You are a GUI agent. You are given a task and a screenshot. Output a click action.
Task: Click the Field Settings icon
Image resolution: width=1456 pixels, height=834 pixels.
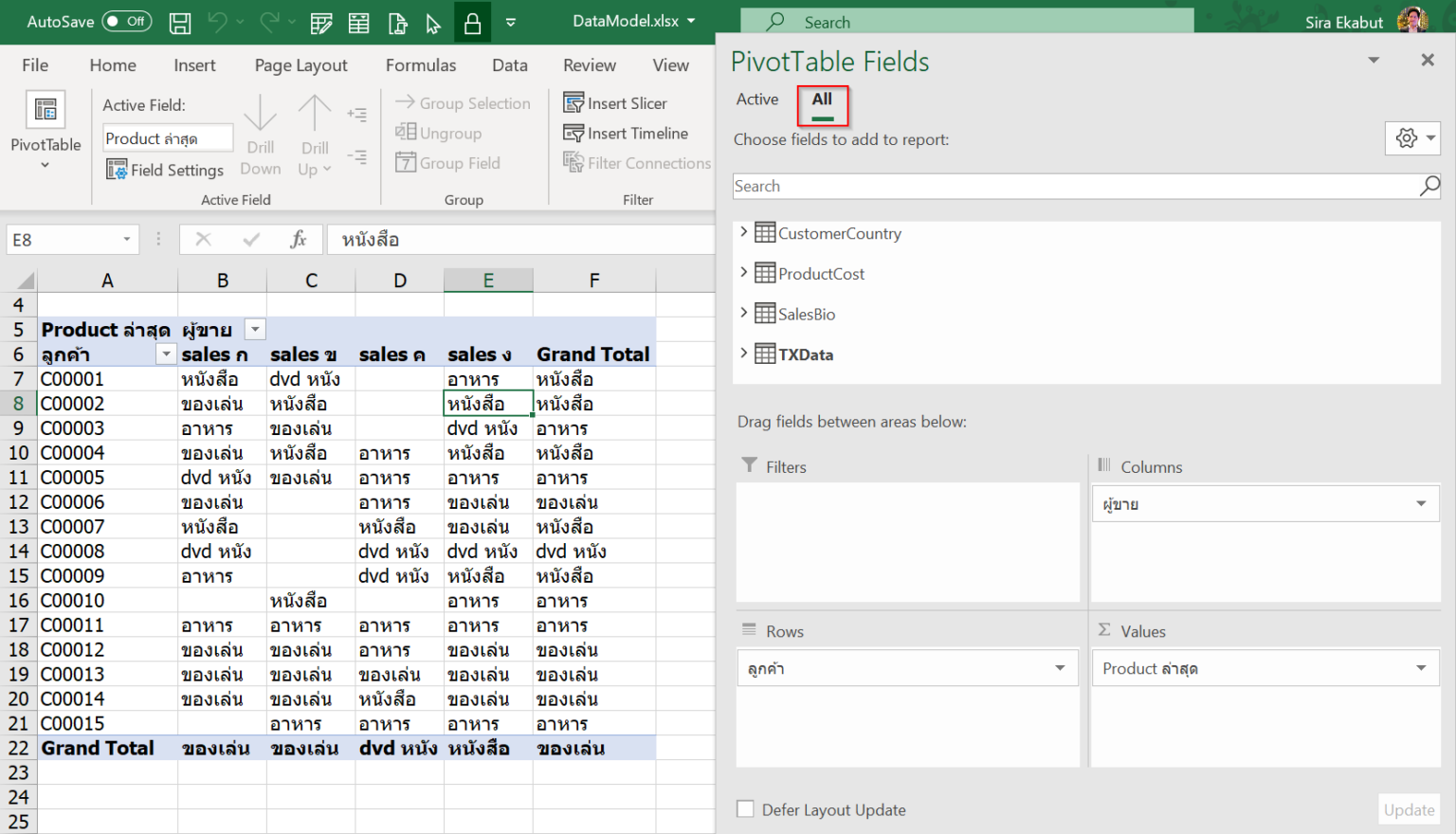pos(117,170)
